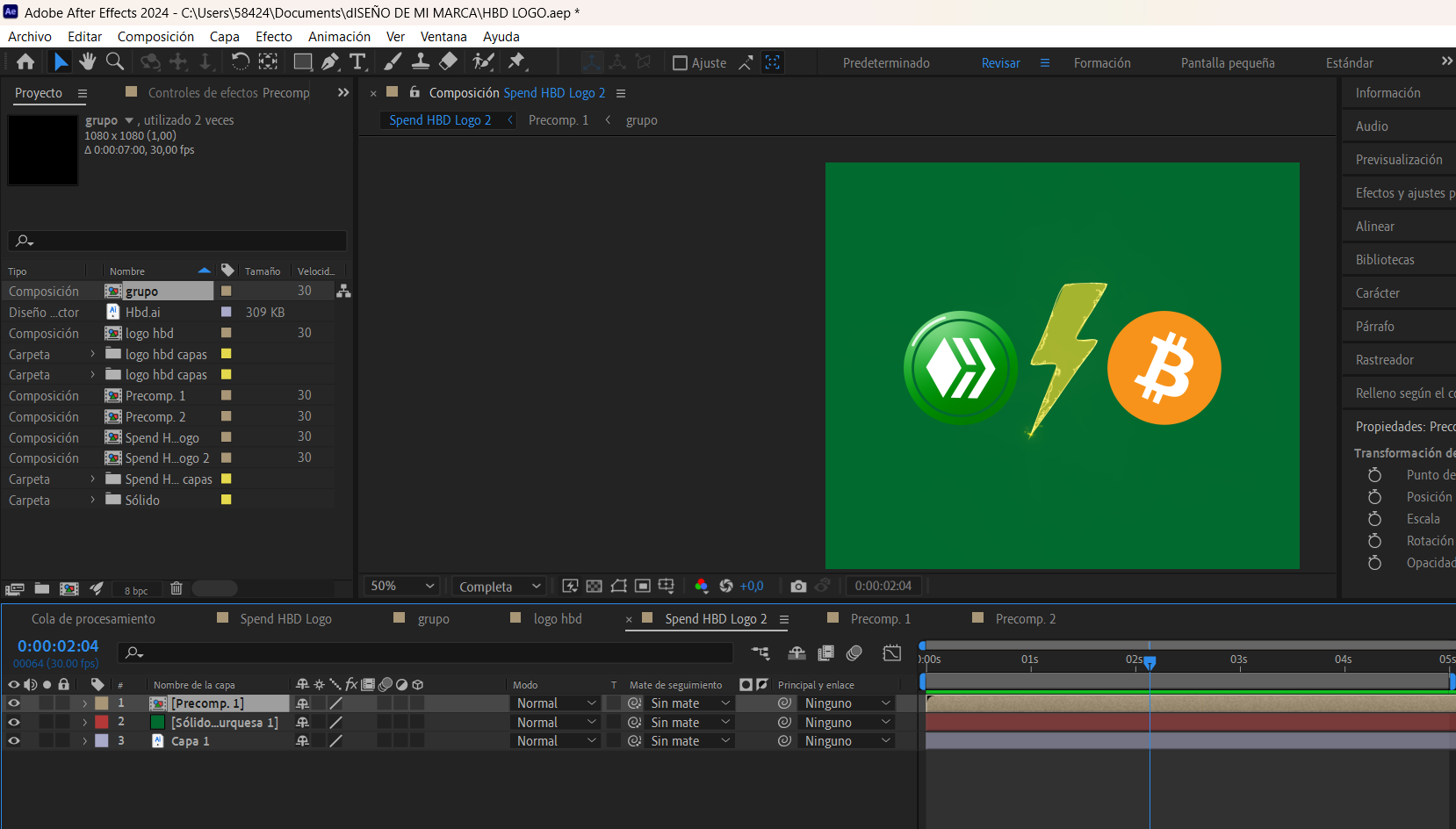
Task: Select the Eraser tool
Action: click(448, 61)
